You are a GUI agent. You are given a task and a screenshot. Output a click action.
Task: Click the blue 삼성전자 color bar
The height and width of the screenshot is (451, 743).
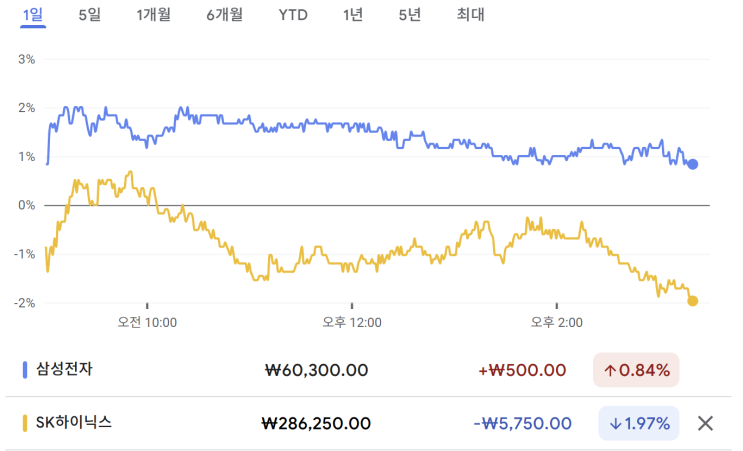25,370
